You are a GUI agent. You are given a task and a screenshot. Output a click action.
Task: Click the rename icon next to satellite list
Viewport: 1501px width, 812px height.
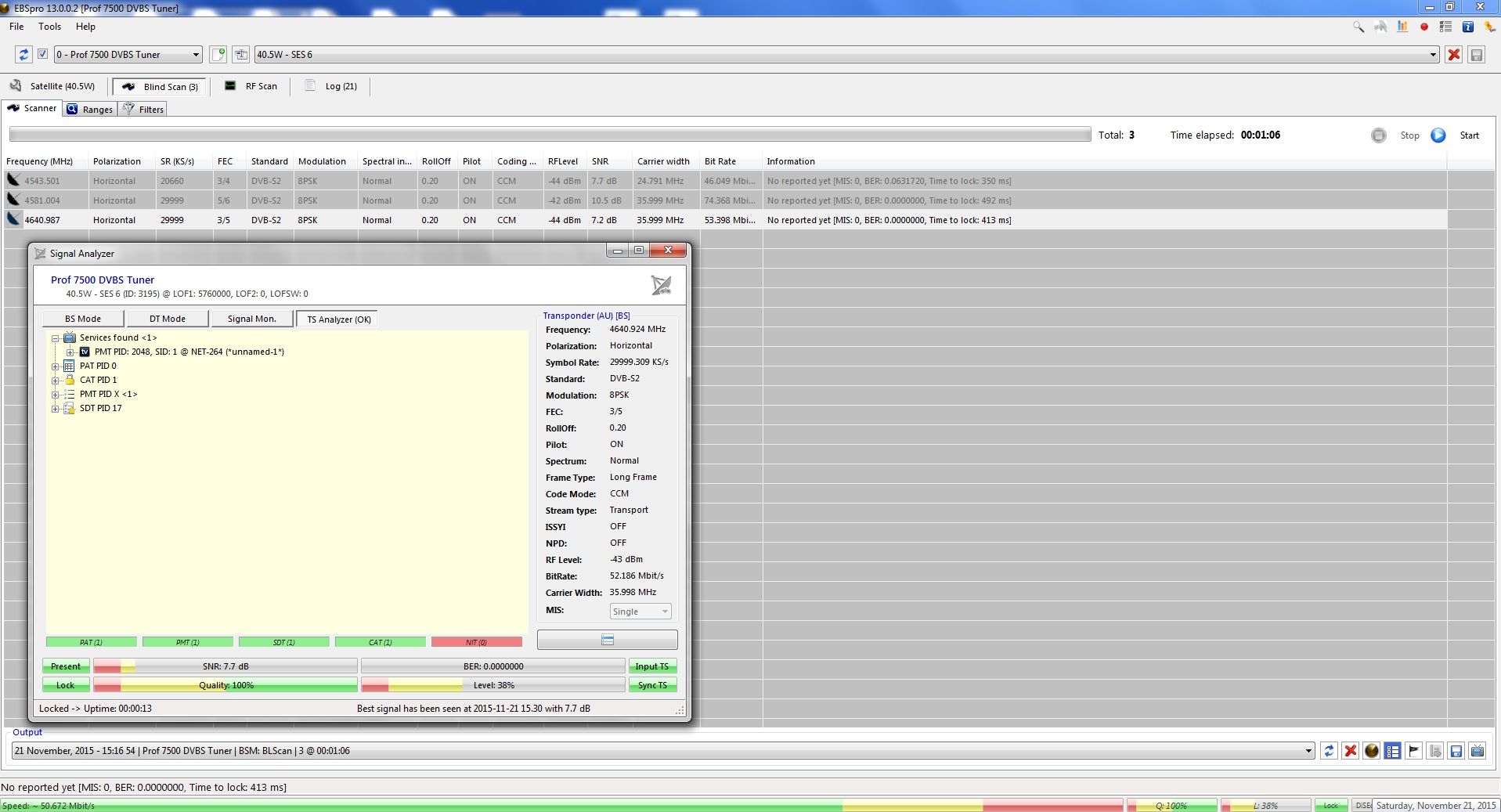pyautogui.click(x=241, y=55)
